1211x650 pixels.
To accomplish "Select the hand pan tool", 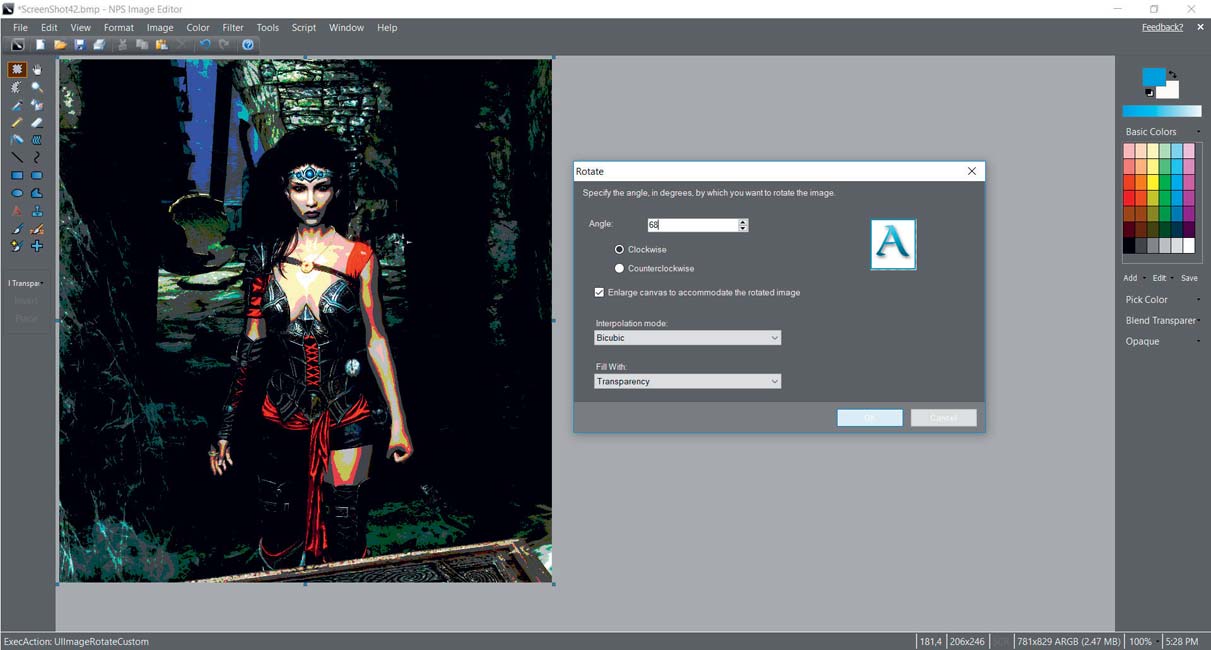I will pos(37,70).
